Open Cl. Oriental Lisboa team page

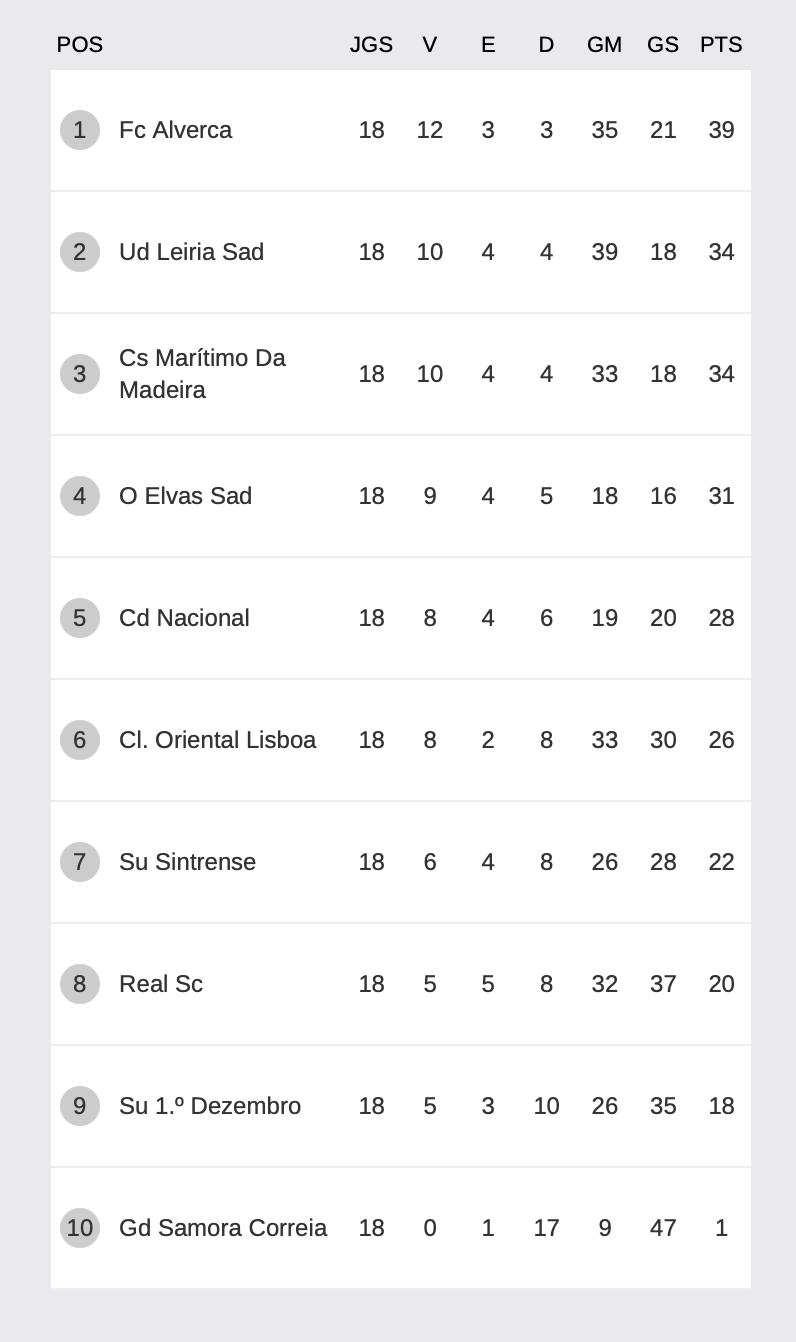217,740
